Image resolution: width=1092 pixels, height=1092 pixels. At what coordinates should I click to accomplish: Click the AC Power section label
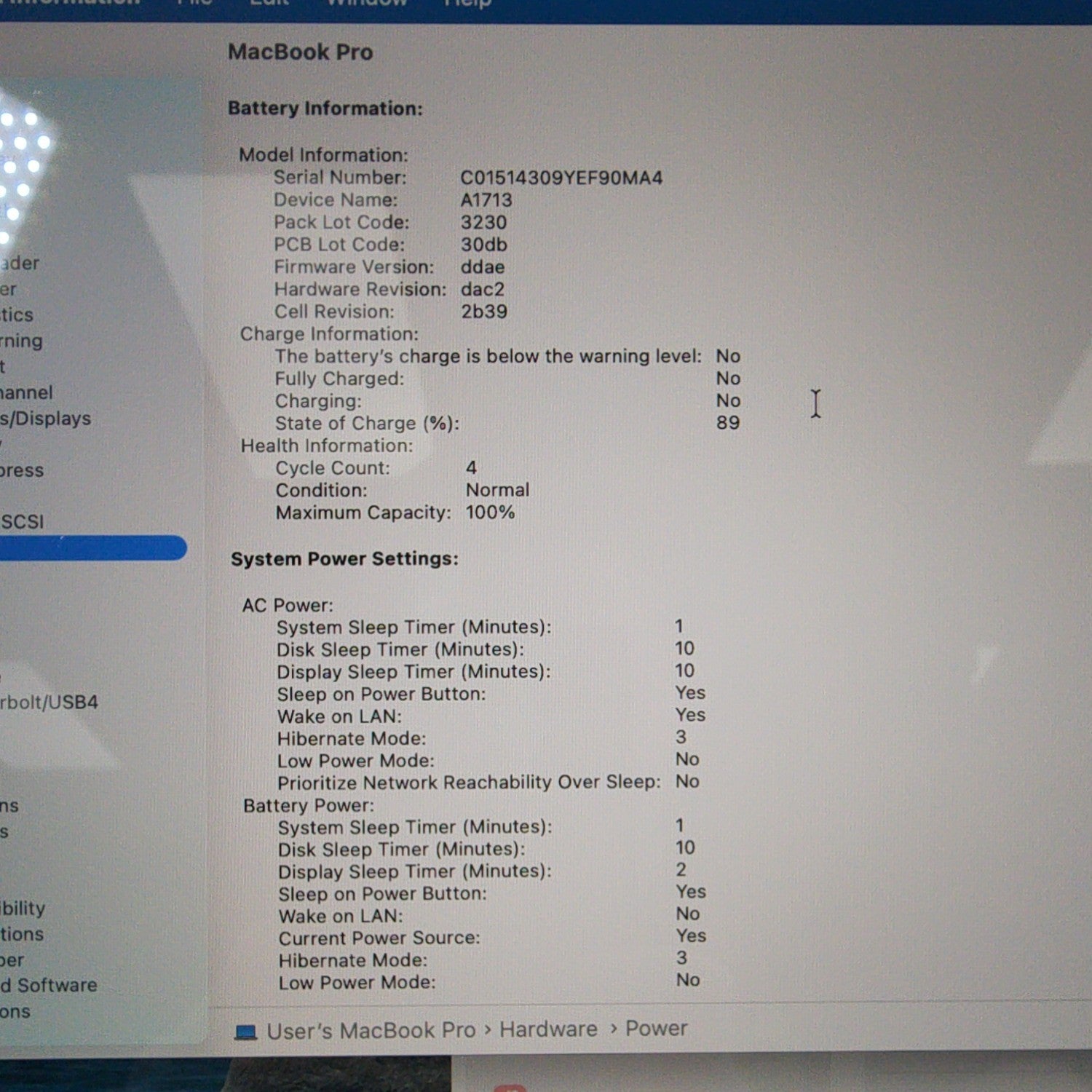coord(288,606)
